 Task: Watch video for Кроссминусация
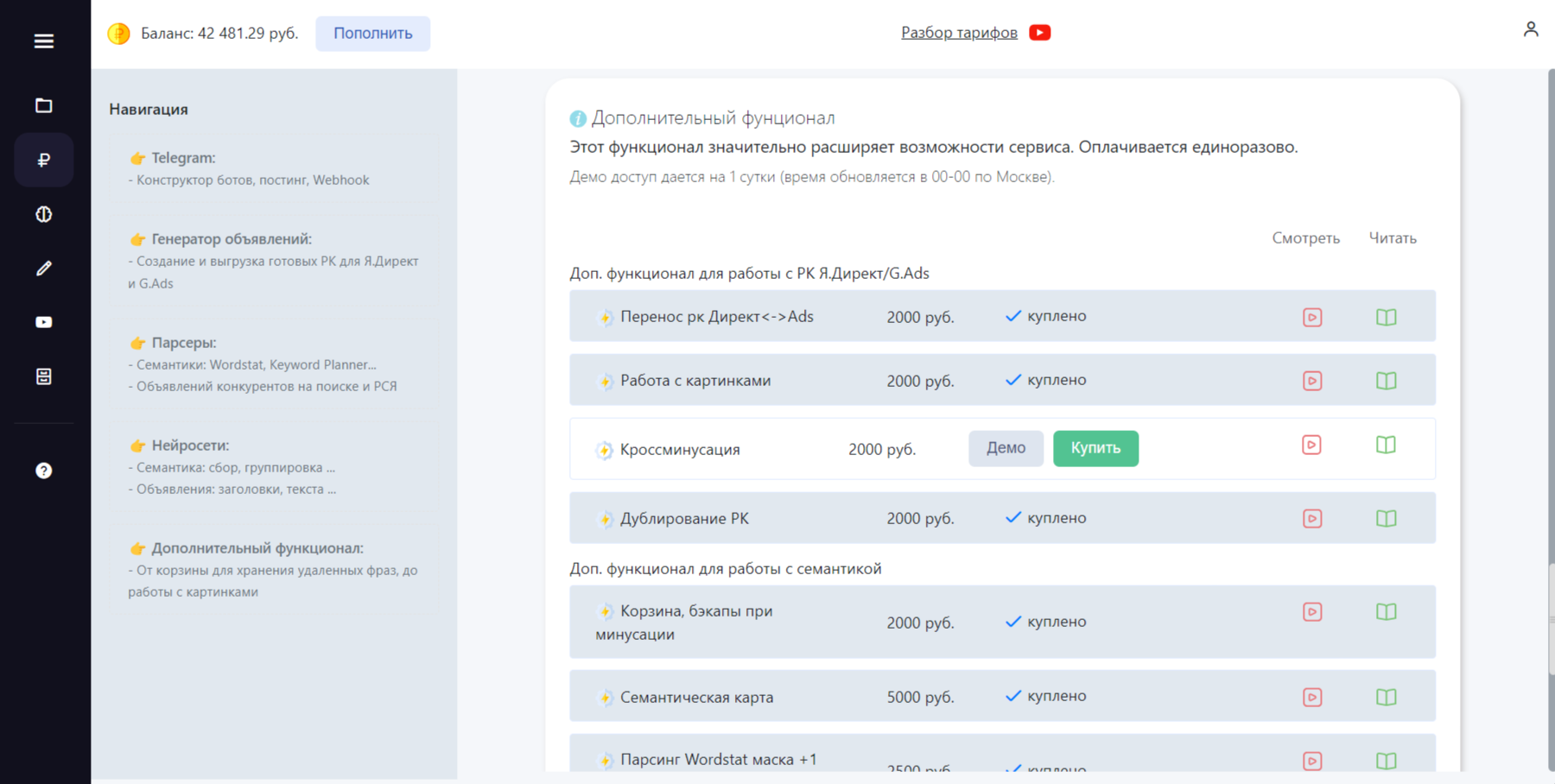1311,445
